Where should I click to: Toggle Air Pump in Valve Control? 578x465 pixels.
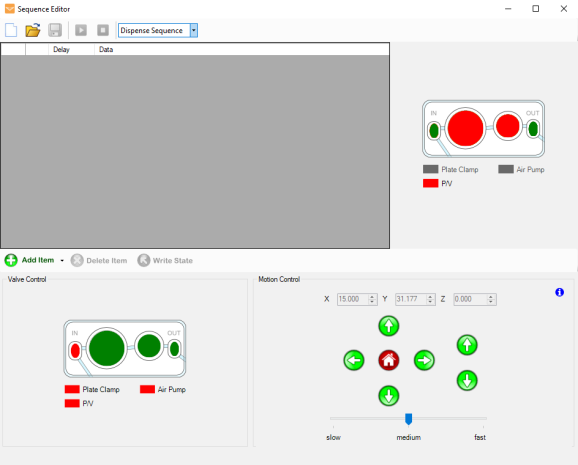point(163,389)
